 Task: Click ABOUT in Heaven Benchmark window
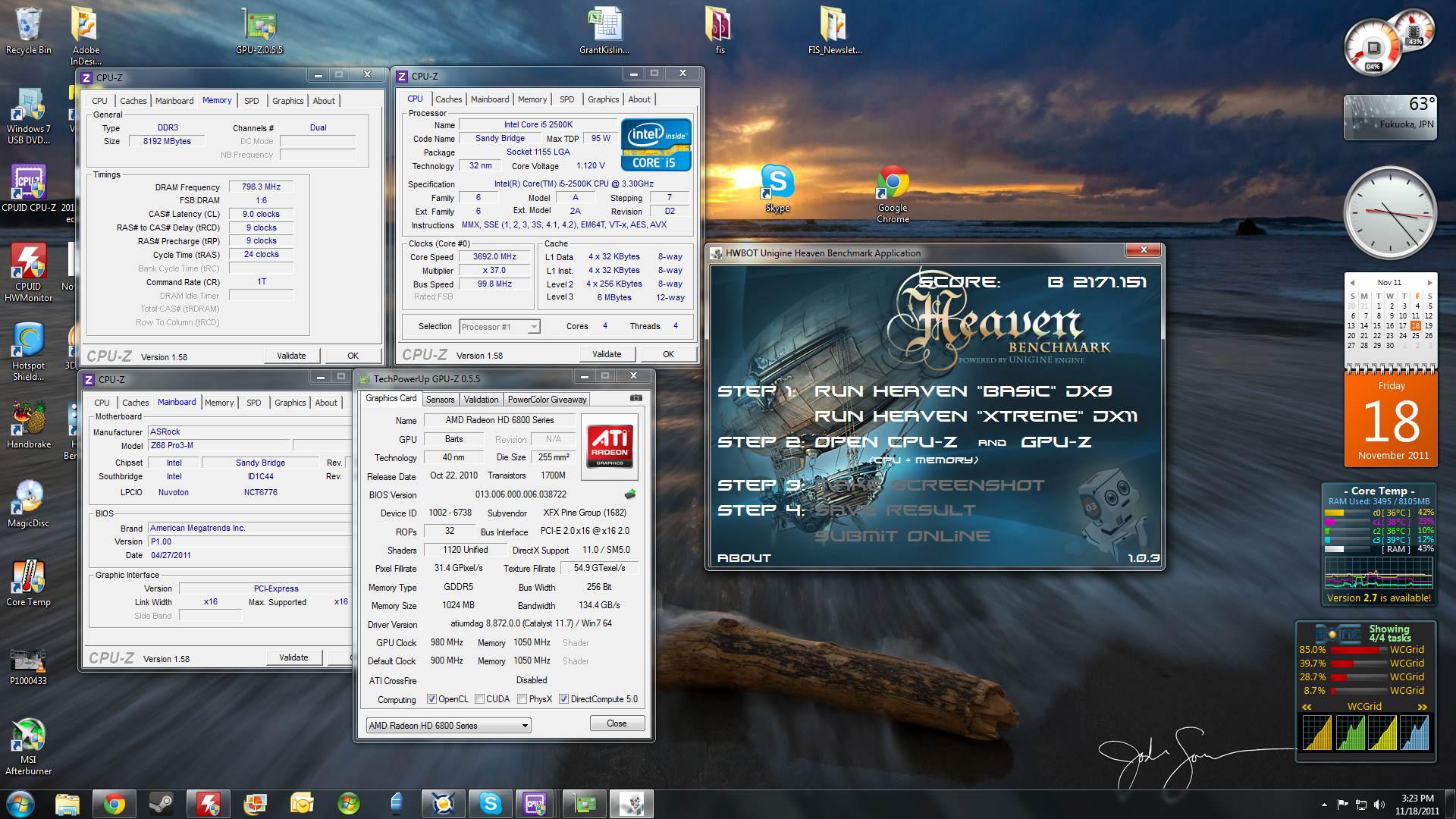pos(744,557)
